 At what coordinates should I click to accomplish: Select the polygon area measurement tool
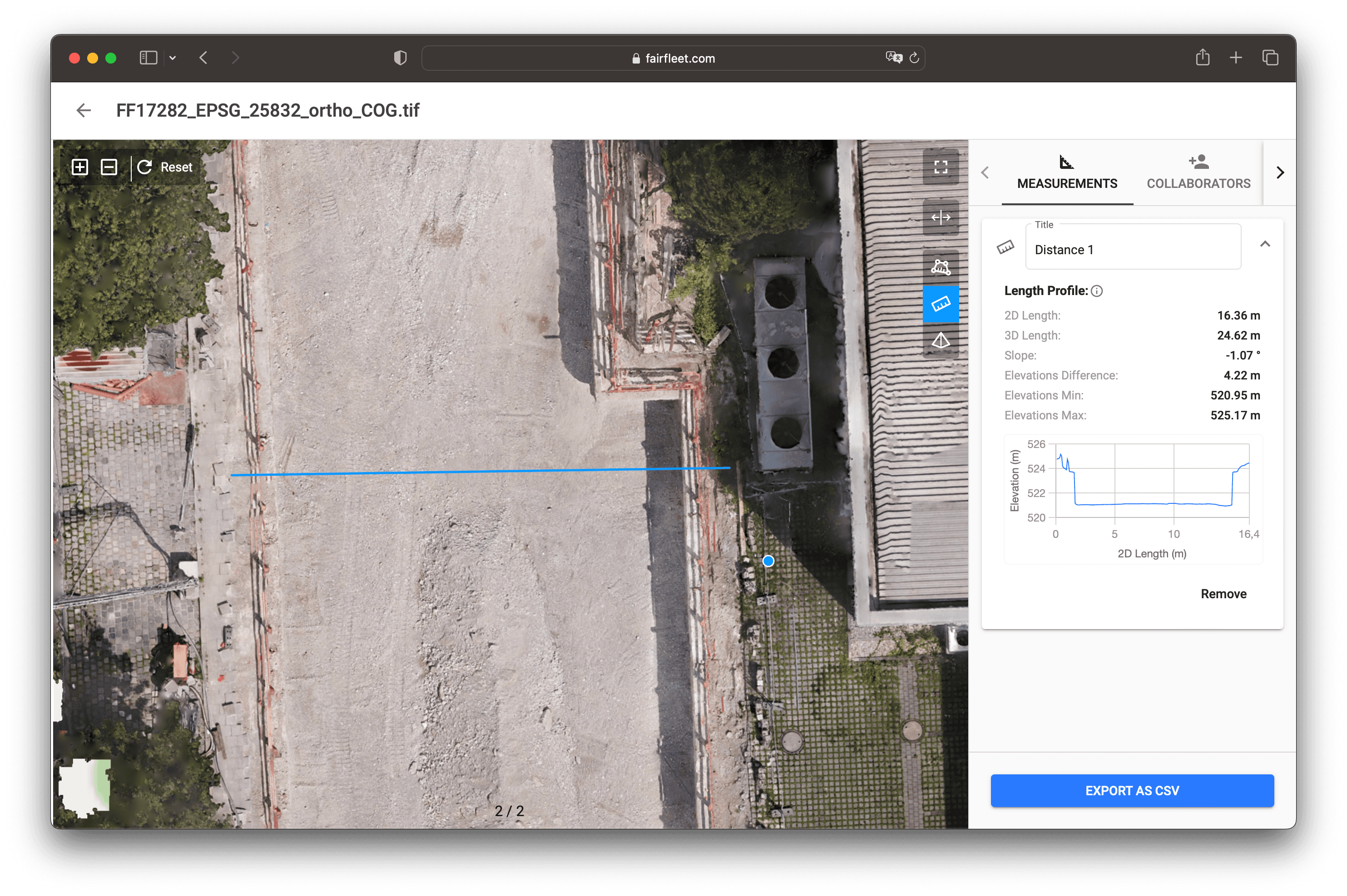tap(941, 267)
